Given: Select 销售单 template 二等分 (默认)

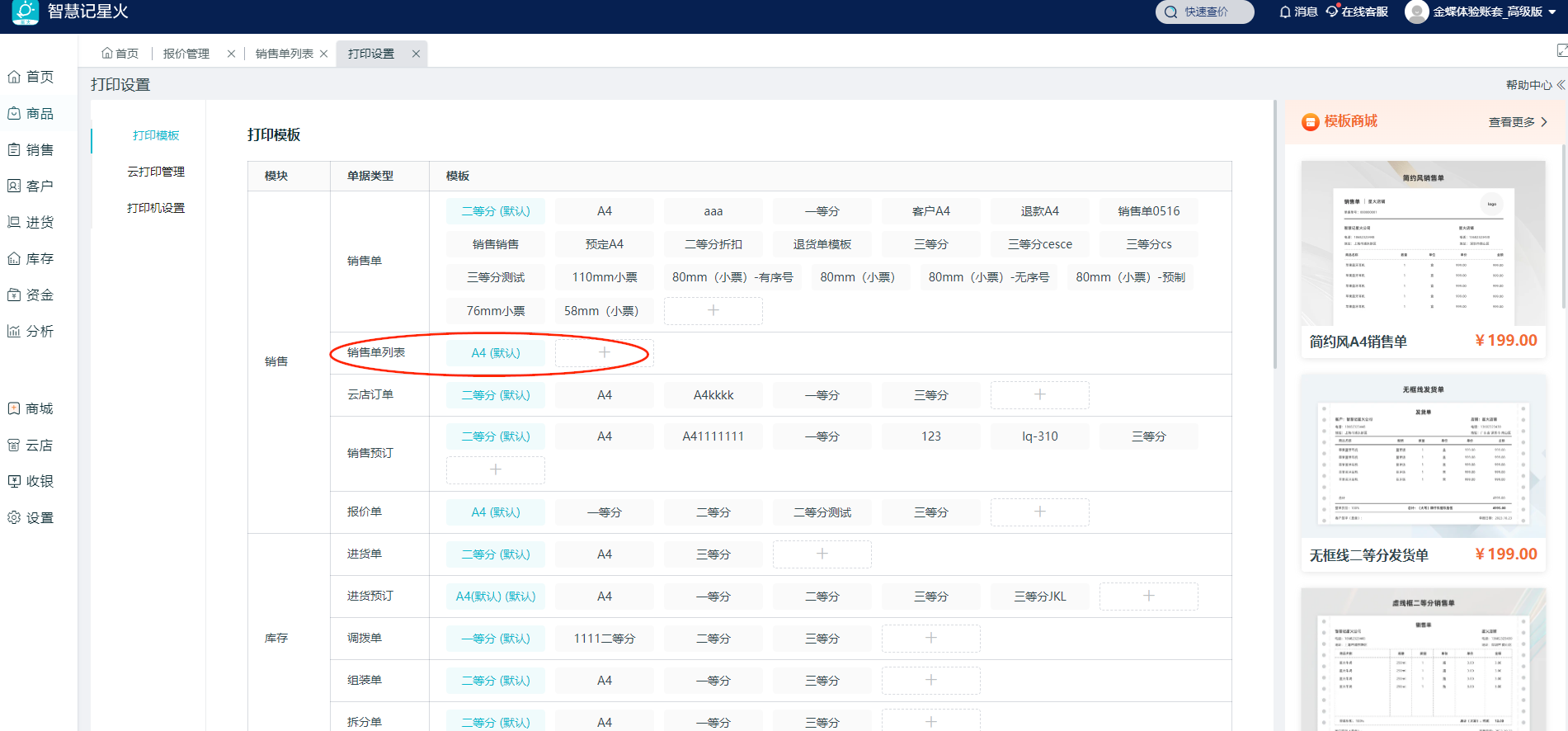Looking at the screenshot, I should point(496,211).
